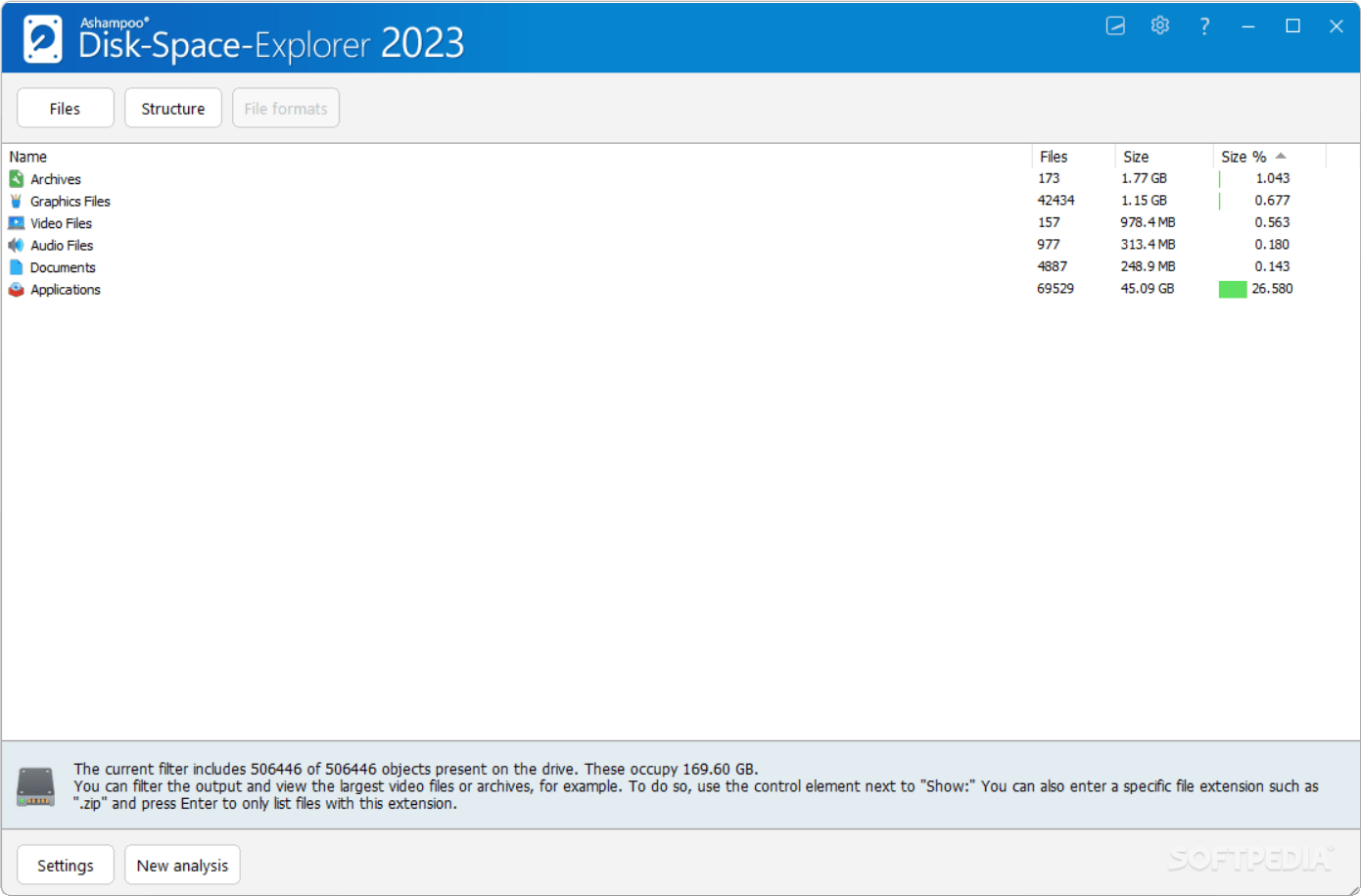This screenshot has width=1361, height=896.
Task: Click the Graphics Files paintbrush icon
Action: click(x=16, y=201)
